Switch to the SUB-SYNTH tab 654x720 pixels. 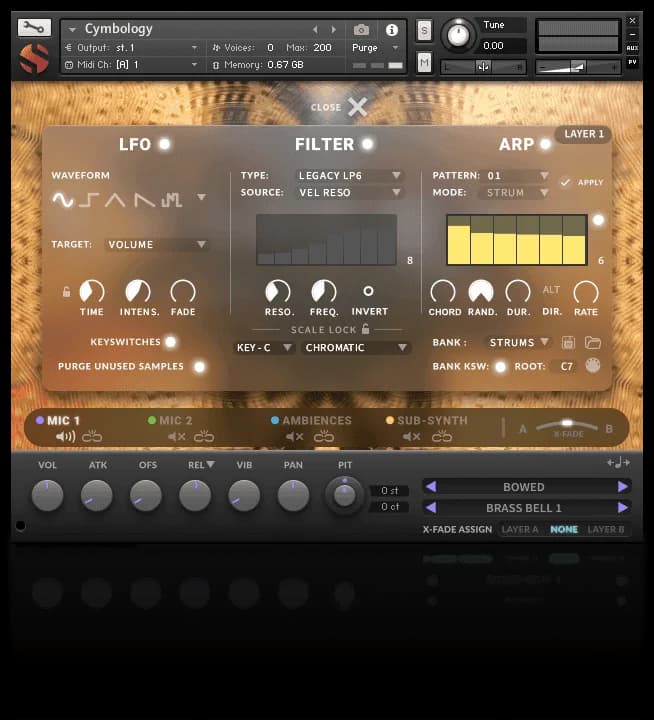[x=431, y=421]
